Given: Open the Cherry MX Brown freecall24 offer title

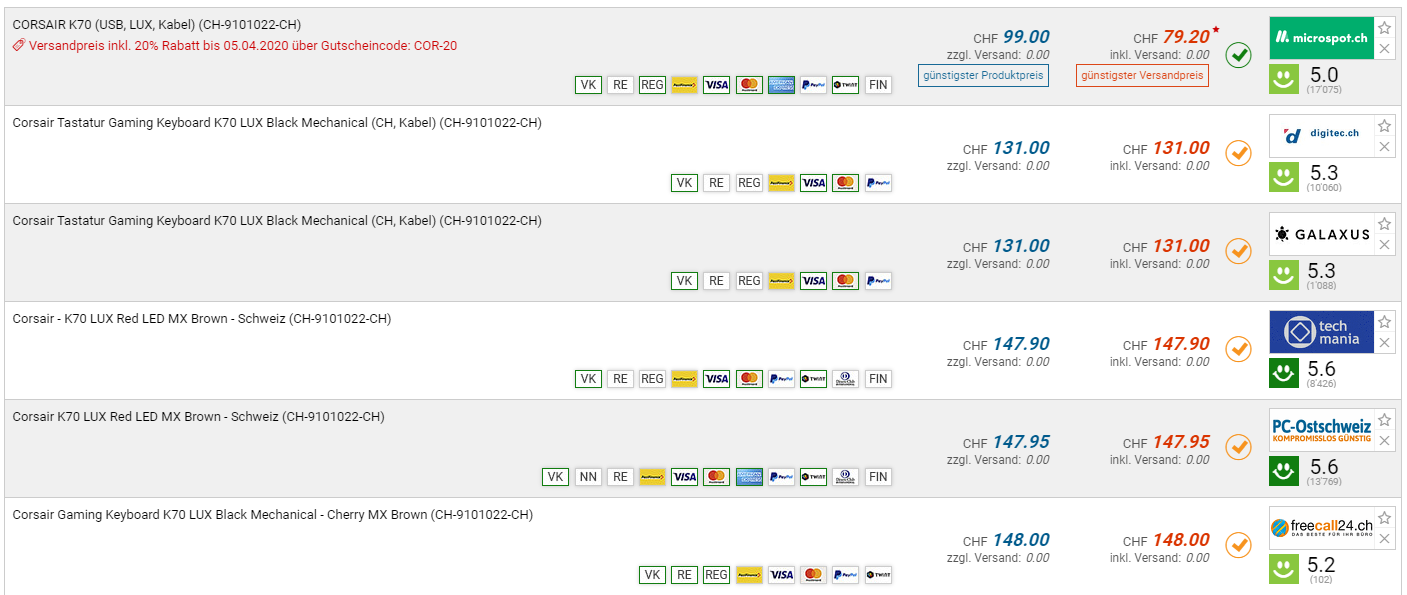Looking at the screenshot, I should tap(272, 515).
